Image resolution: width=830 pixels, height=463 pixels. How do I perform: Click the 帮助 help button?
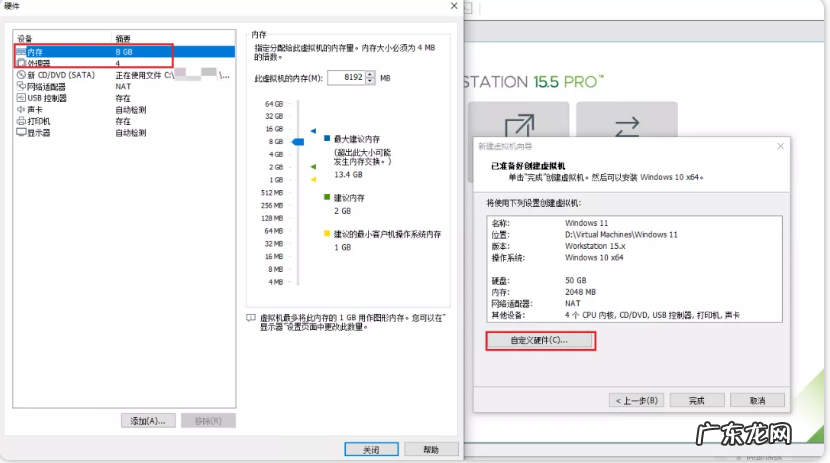tap(431, 449)
